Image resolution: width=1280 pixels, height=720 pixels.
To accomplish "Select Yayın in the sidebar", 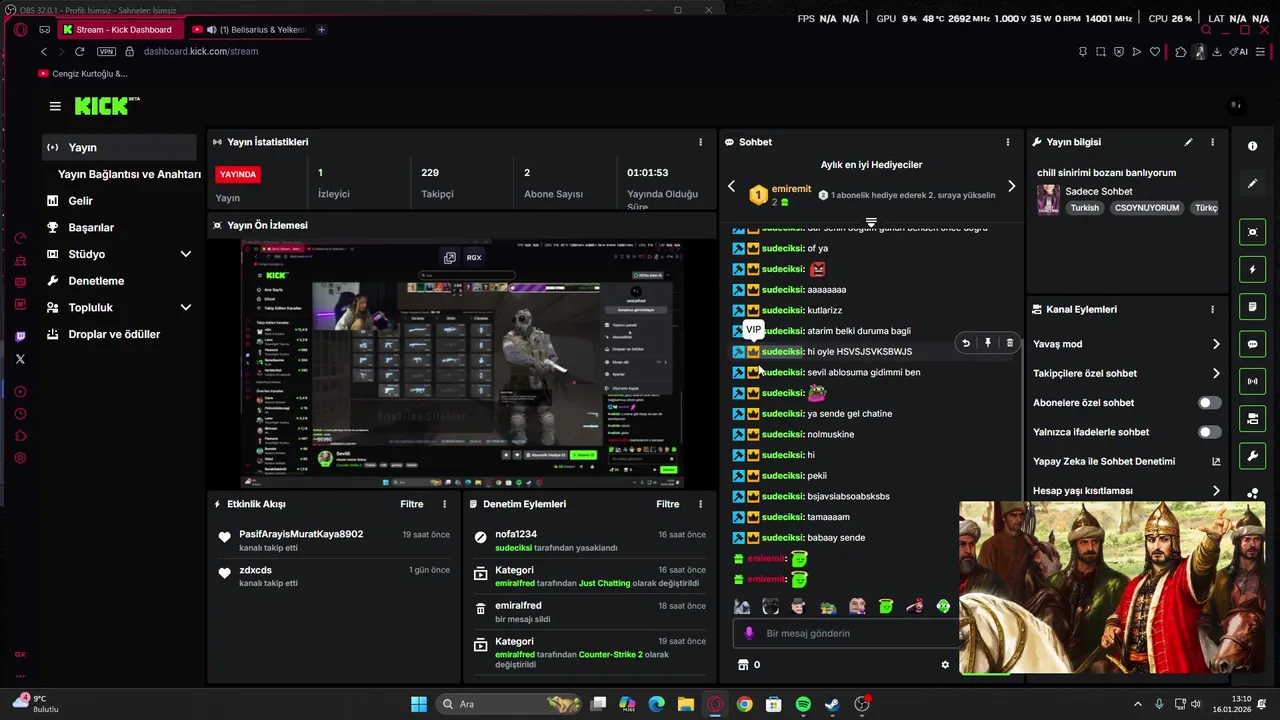I will coord(119,147).
